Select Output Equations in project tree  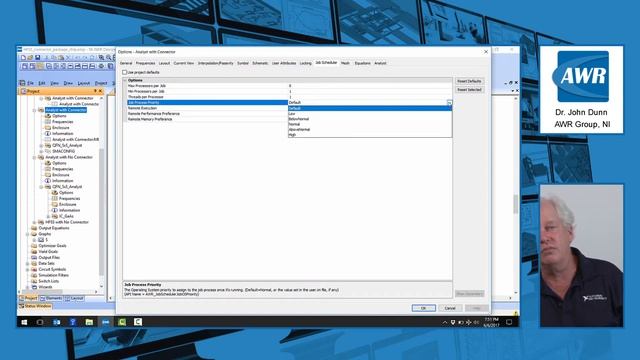54,228
